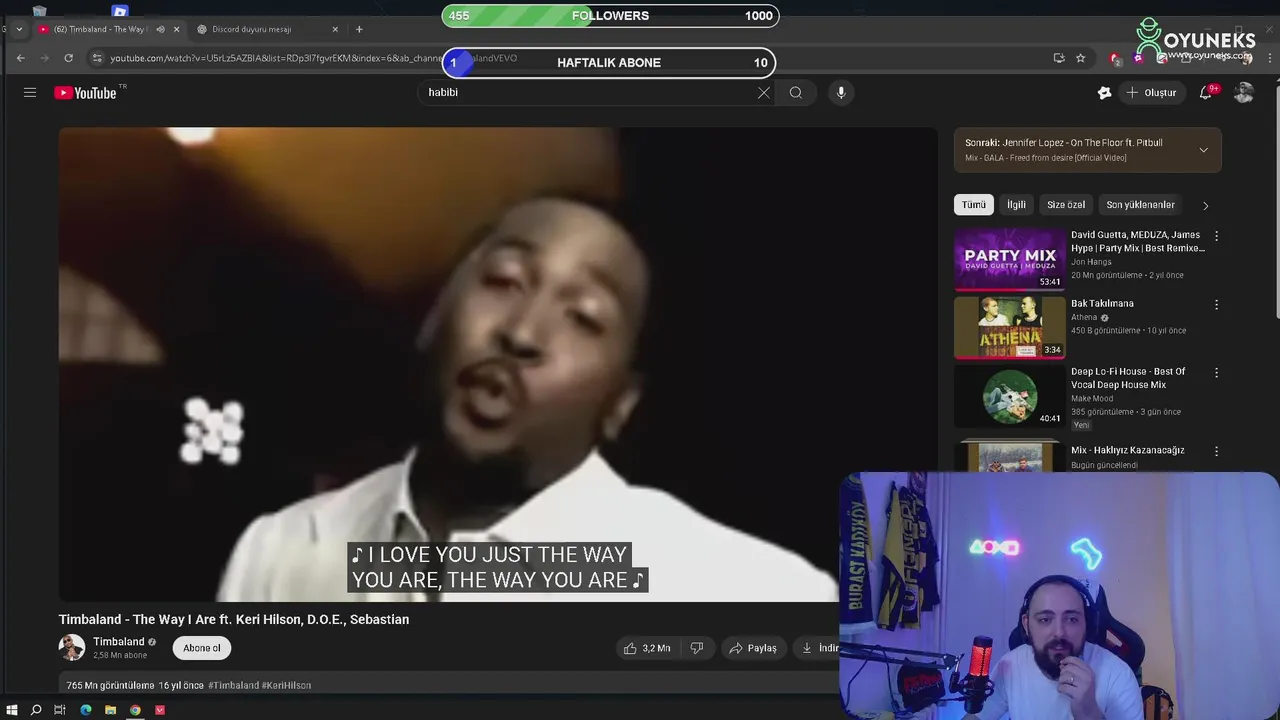Select the Son yüklenenler filter chip
This screenshot has height=720, width=1280.
1140,204
